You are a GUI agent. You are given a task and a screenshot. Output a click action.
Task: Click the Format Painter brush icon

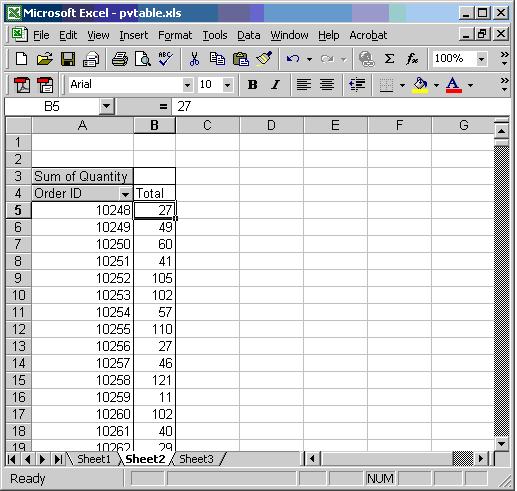tap(264, 59)
